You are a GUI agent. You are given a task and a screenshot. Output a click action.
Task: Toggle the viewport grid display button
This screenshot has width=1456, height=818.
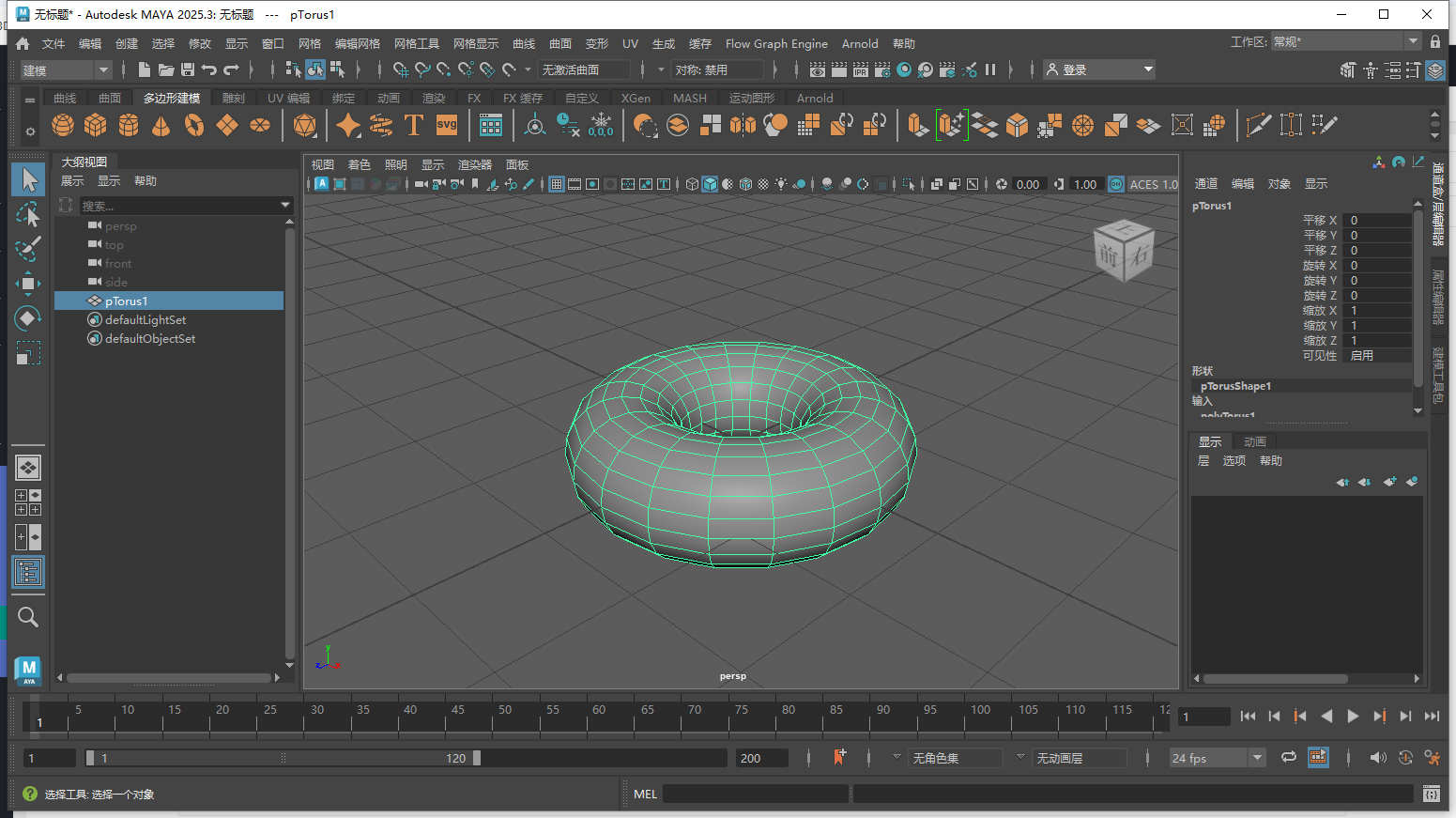pyautogui.click(x=557, y=184)
